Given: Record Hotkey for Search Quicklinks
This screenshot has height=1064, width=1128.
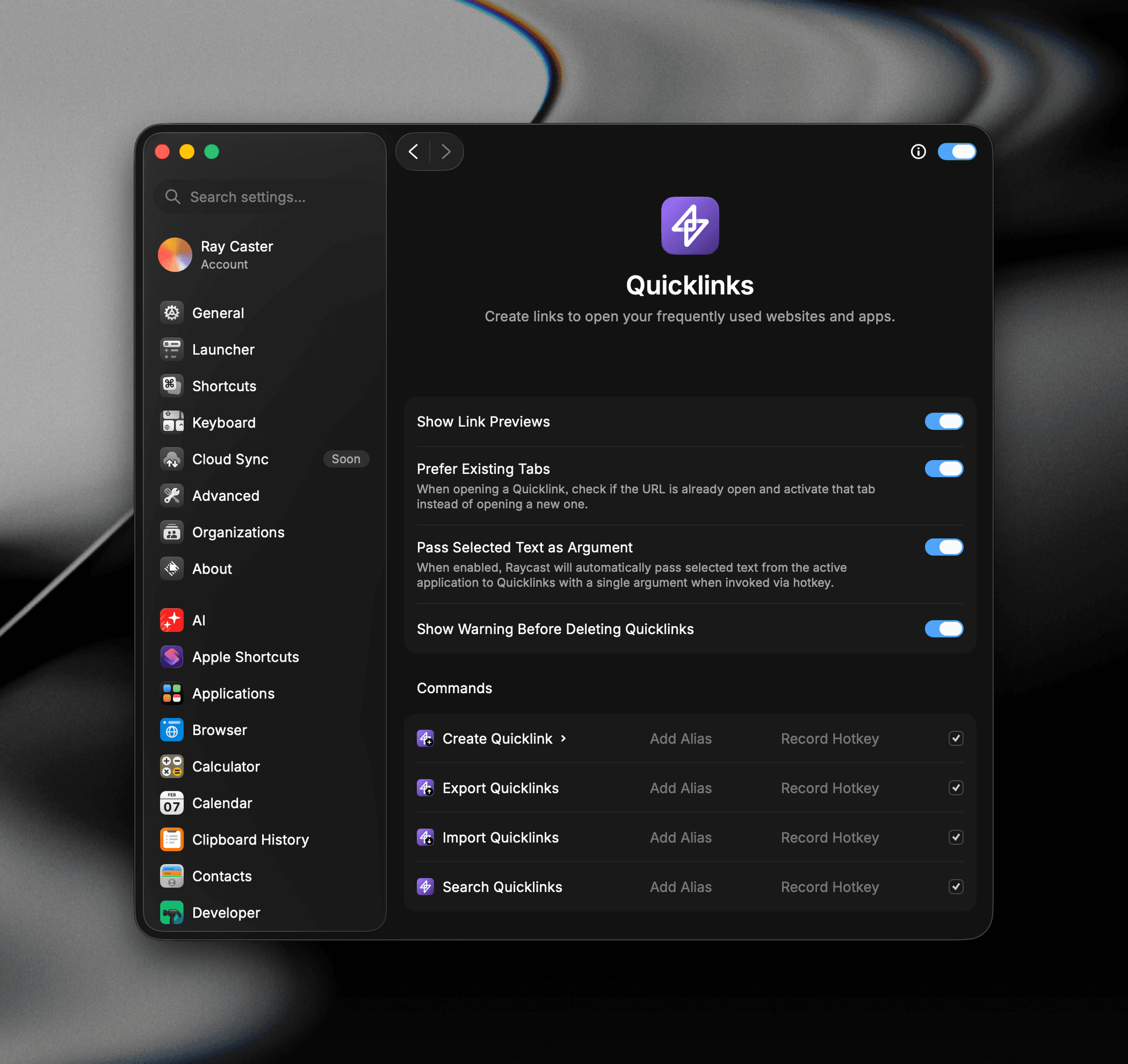Looking at the screenshot, I should pyautogui.click(x=829, y=887).
